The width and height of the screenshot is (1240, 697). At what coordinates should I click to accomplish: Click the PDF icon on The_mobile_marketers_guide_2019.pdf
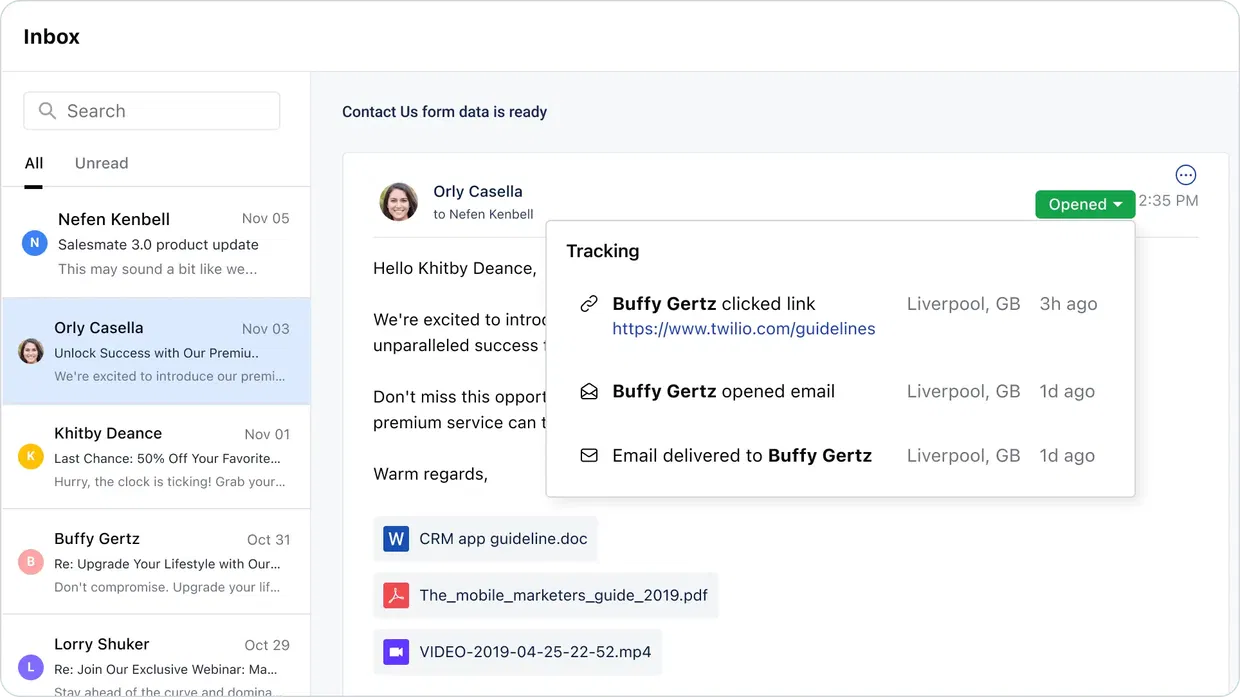[x=396, y=594]
